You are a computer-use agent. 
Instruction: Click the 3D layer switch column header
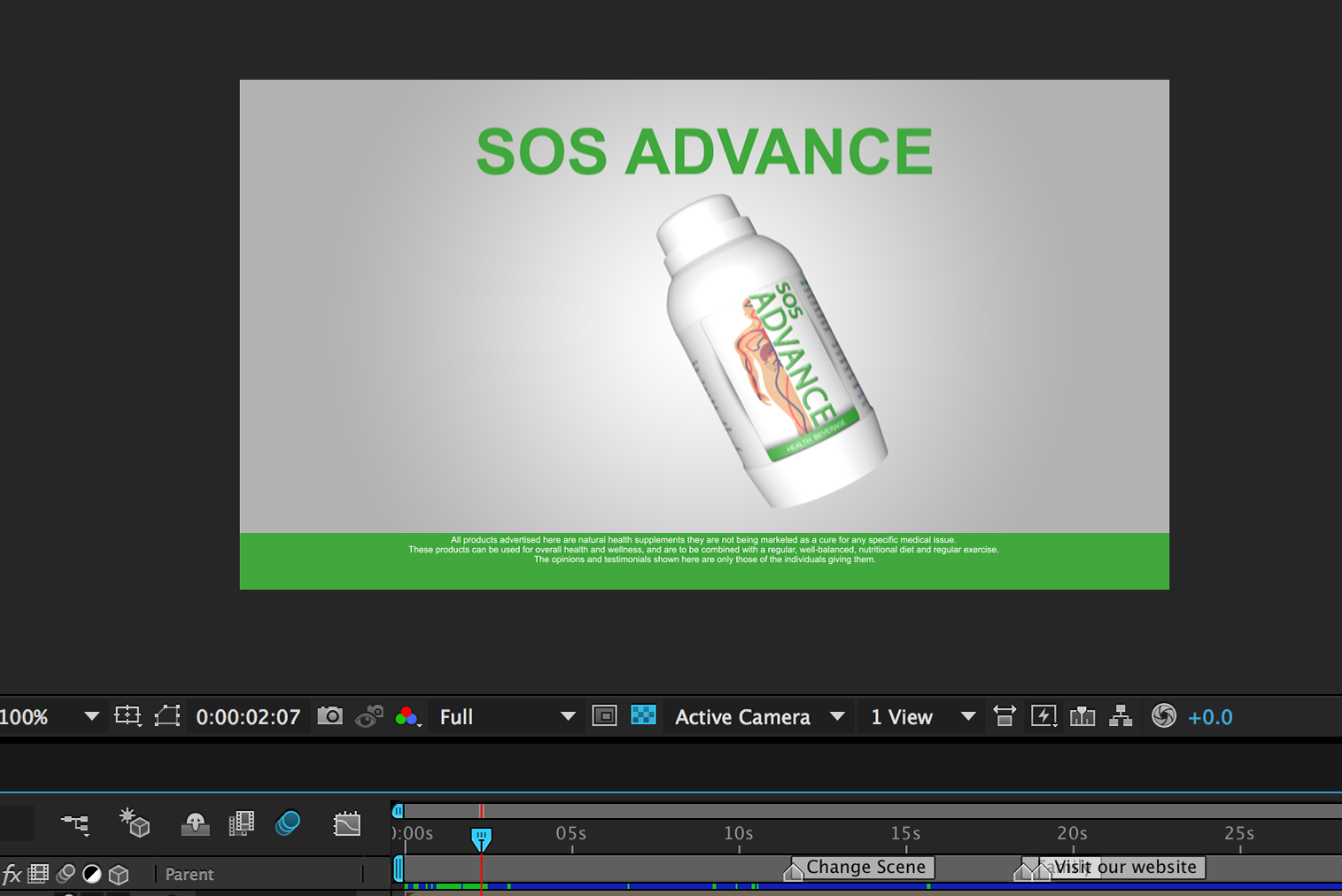tap(119, 875)
